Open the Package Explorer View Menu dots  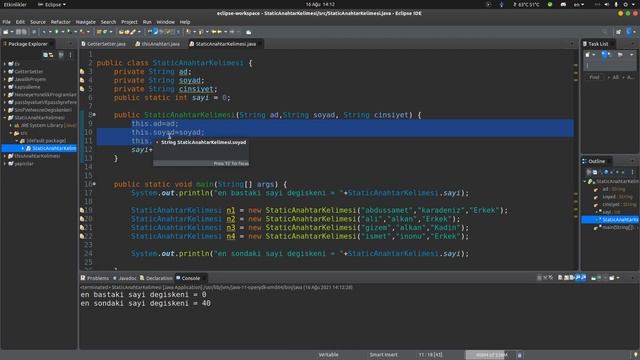coord(70,55)
